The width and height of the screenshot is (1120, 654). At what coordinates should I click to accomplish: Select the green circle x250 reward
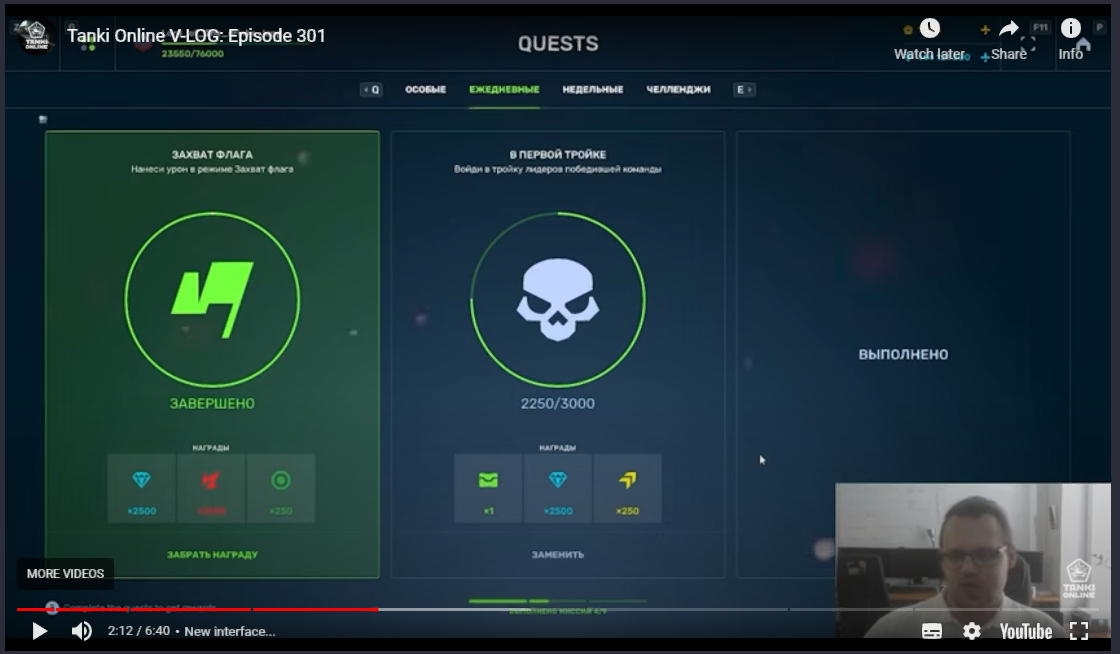[x=281, y=488]
